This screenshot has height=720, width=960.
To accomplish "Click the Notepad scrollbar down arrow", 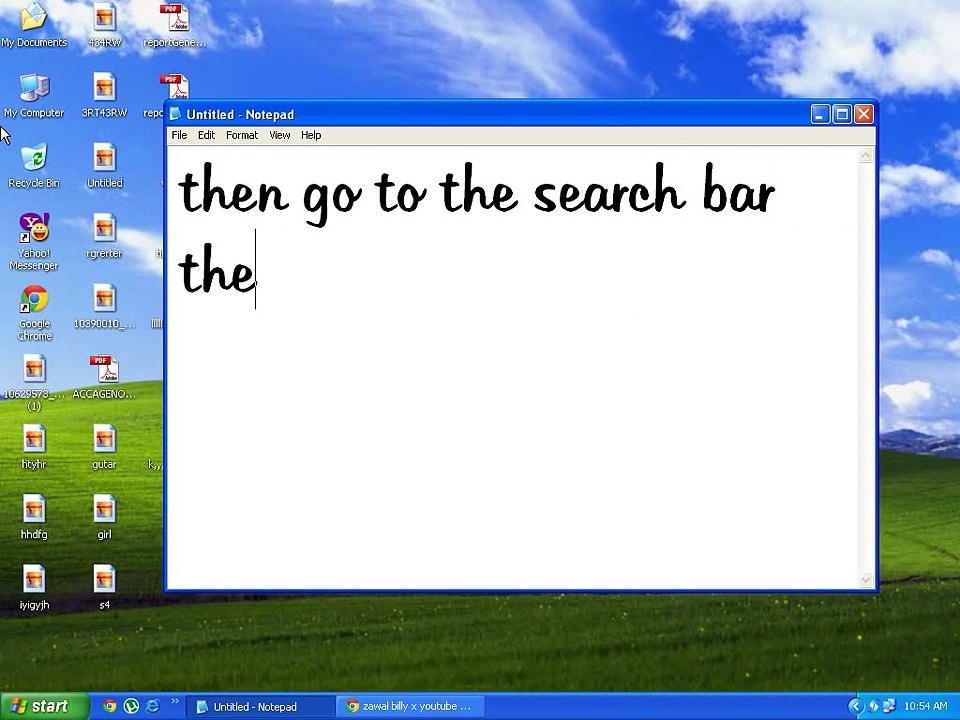I will pyautogui.click(x=866, y=580).
